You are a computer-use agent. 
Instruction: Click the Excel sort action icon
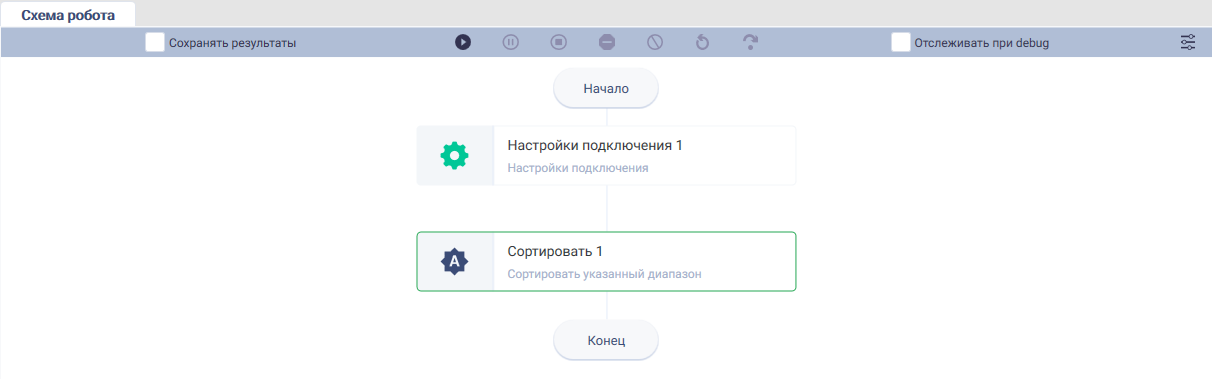[455, 261]
